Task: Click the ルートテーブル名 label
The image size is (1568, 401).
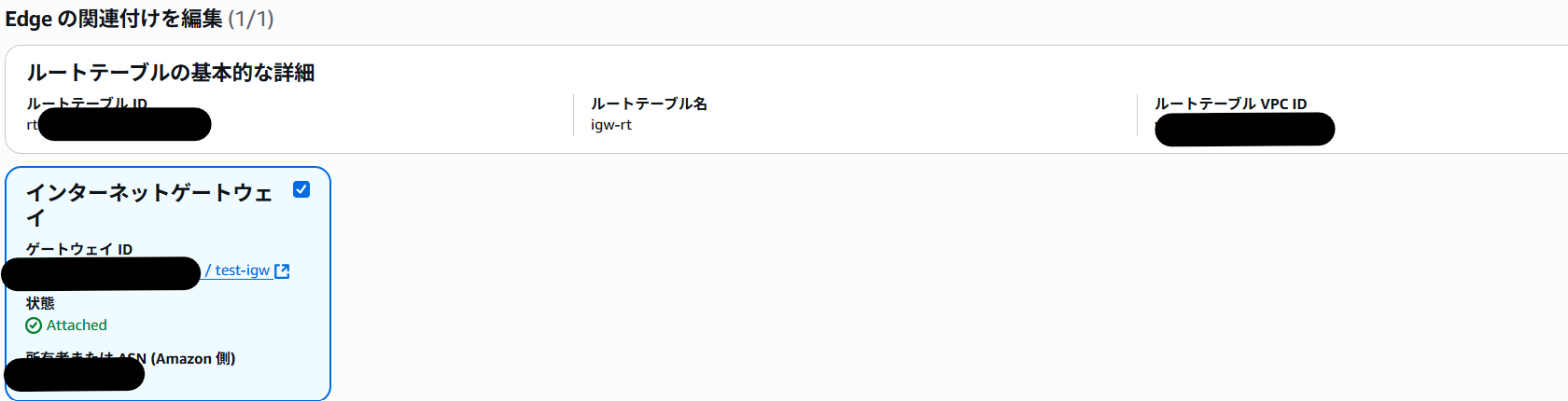Action: [x=649, y=104]
